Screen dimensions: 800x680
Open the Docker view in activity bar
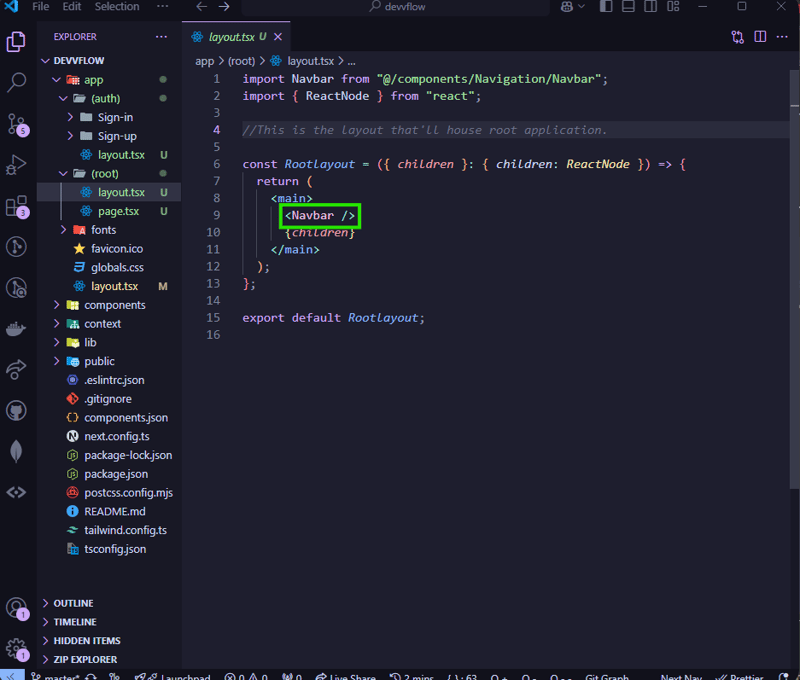click(x=17, y=328)
